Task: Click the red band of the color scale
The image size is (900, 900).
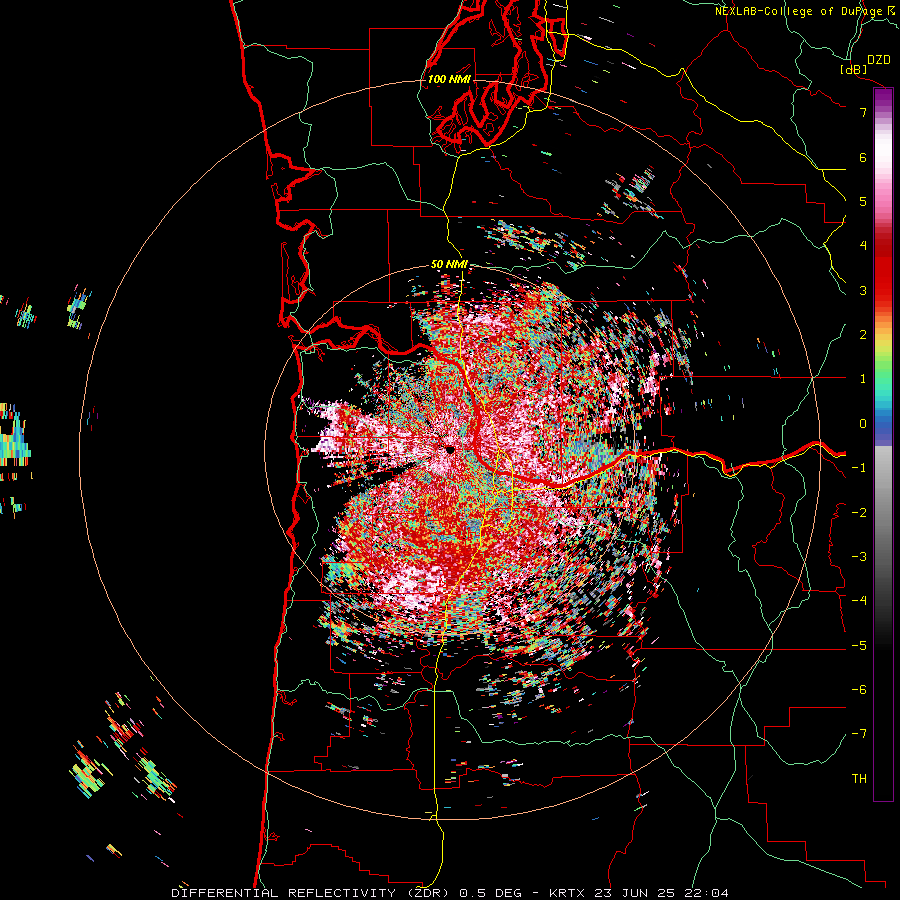Action: (883, 270)
